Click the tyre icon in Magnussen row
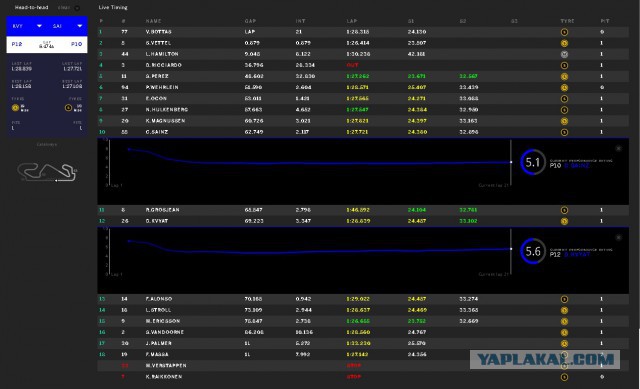 564,121
